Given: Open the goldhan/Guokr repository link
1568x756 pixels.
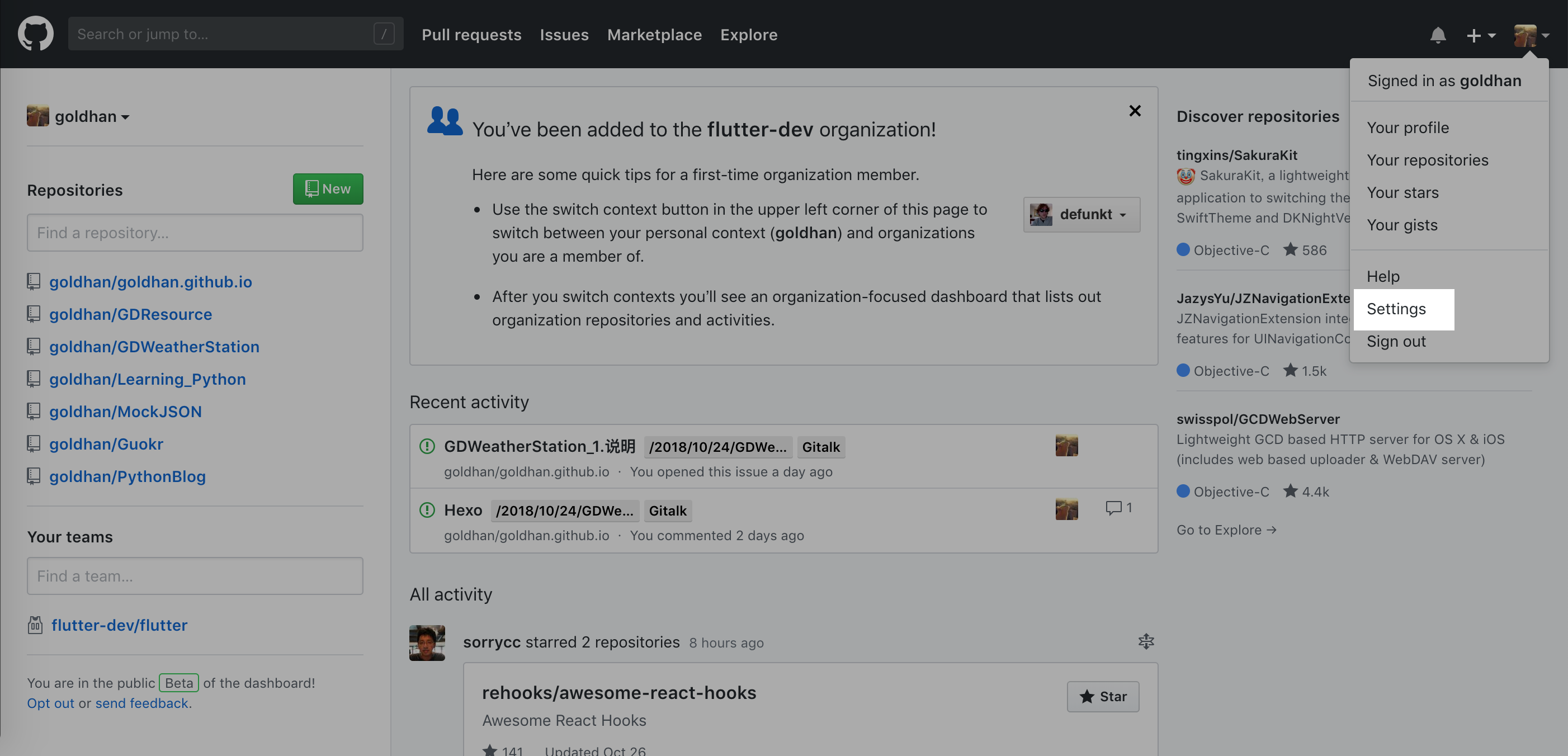Looking at the screenshot, I should [106, 444].
